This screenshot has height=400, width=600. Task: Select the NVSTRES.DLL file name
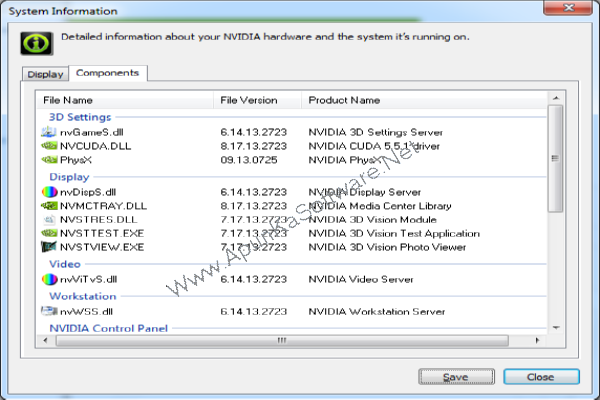click(99, 219)
